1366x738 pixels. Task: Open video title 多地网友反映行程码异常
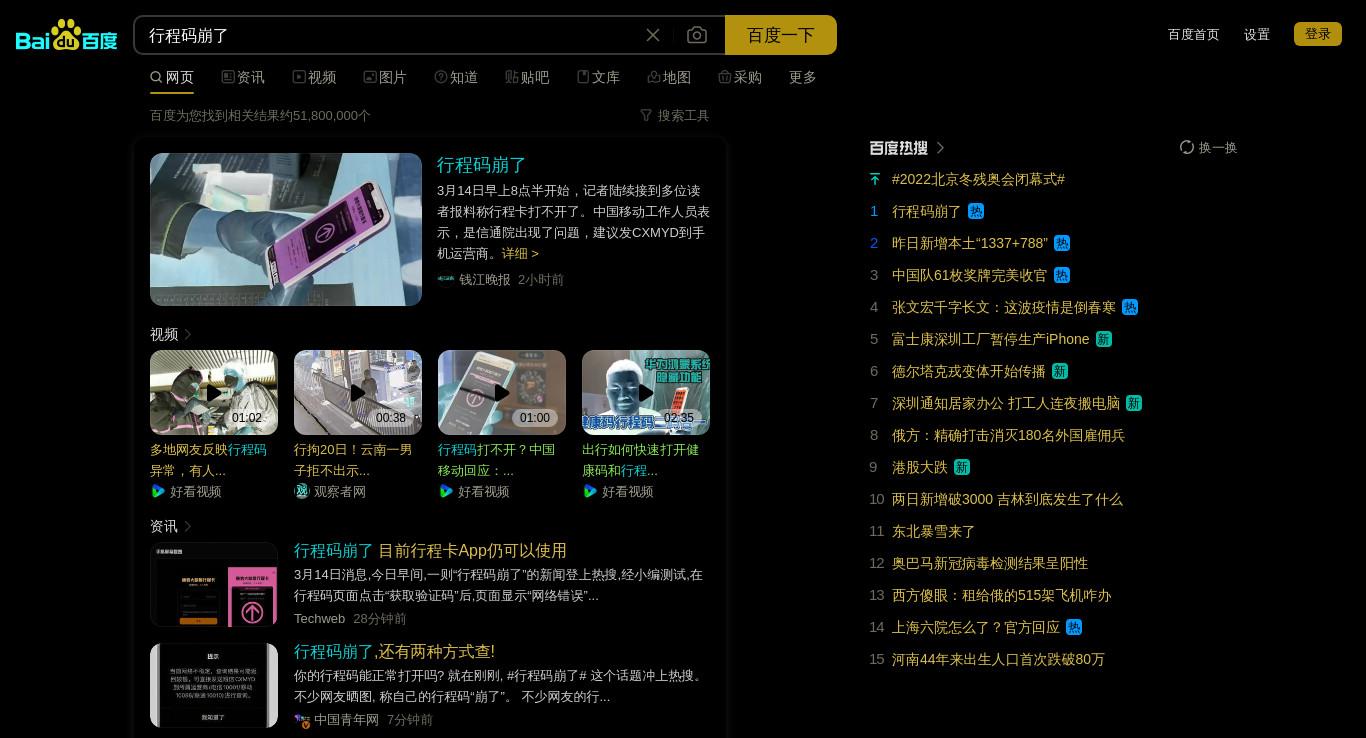[x=208, y=460]
